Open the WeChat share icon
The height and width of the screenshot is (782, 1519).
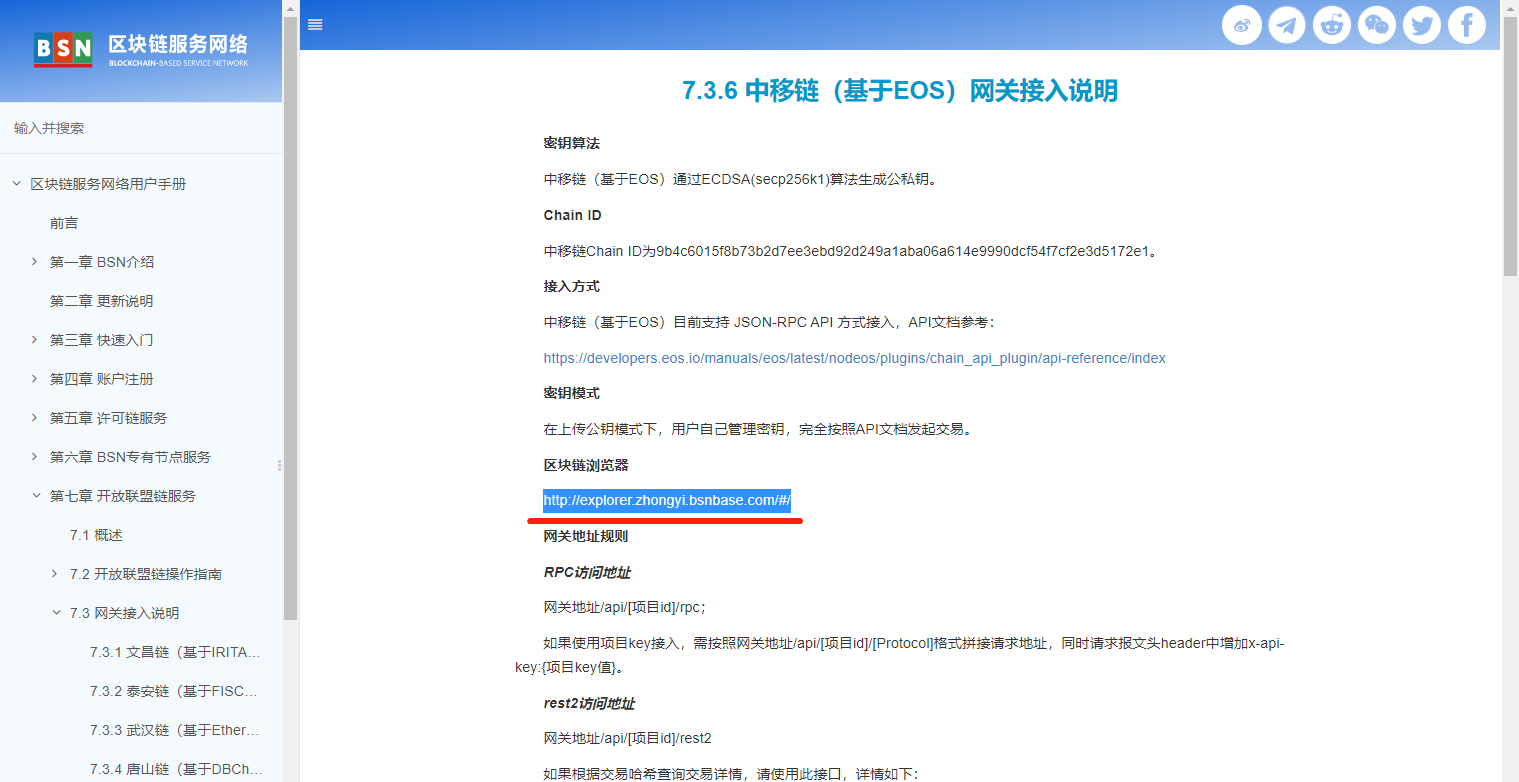[1377, 25]
